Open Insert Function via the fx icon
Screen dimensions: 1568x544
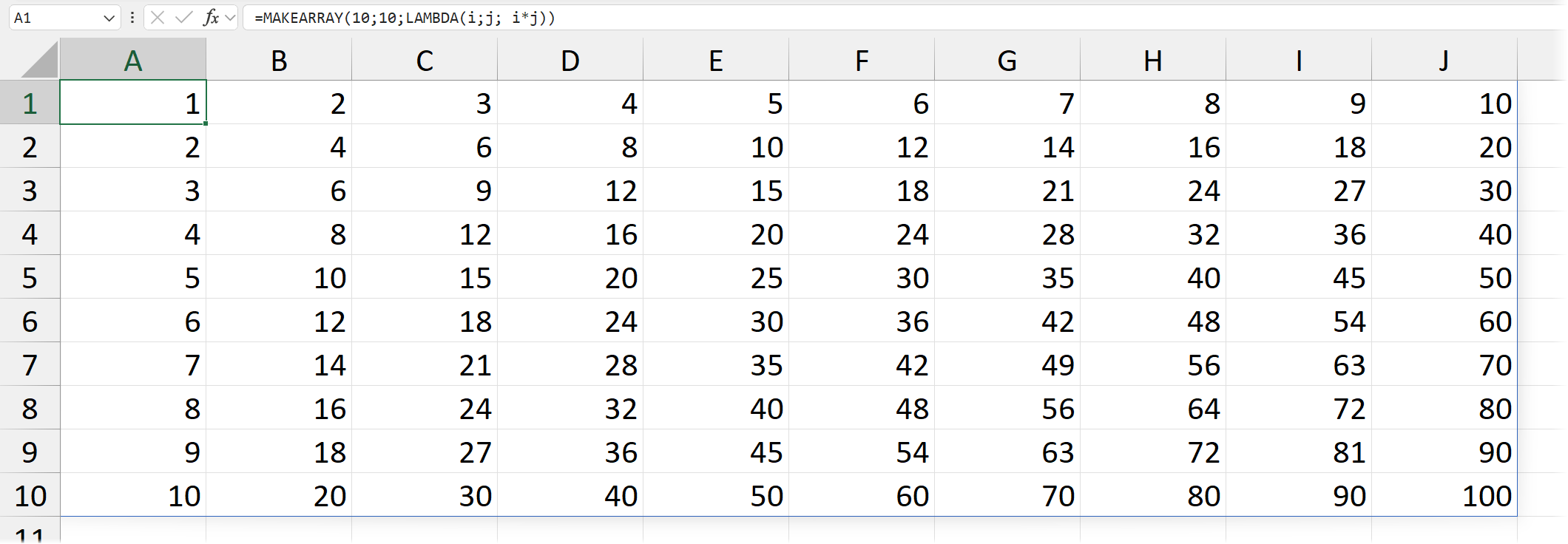211,18
